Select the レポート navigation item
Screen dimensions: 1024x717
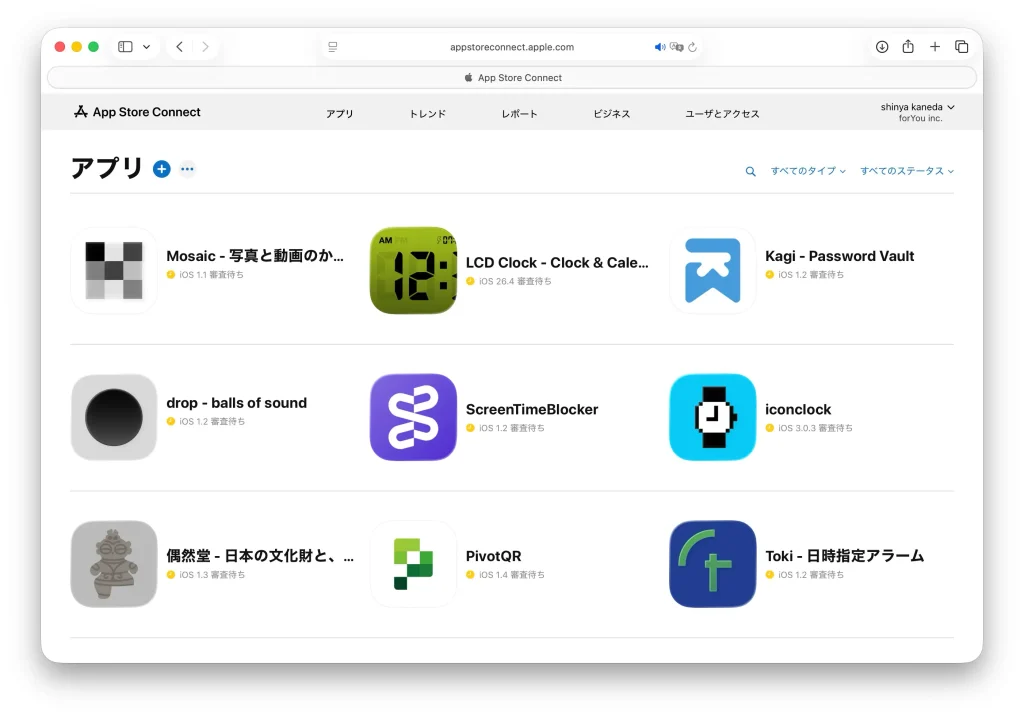click(519, 114)
